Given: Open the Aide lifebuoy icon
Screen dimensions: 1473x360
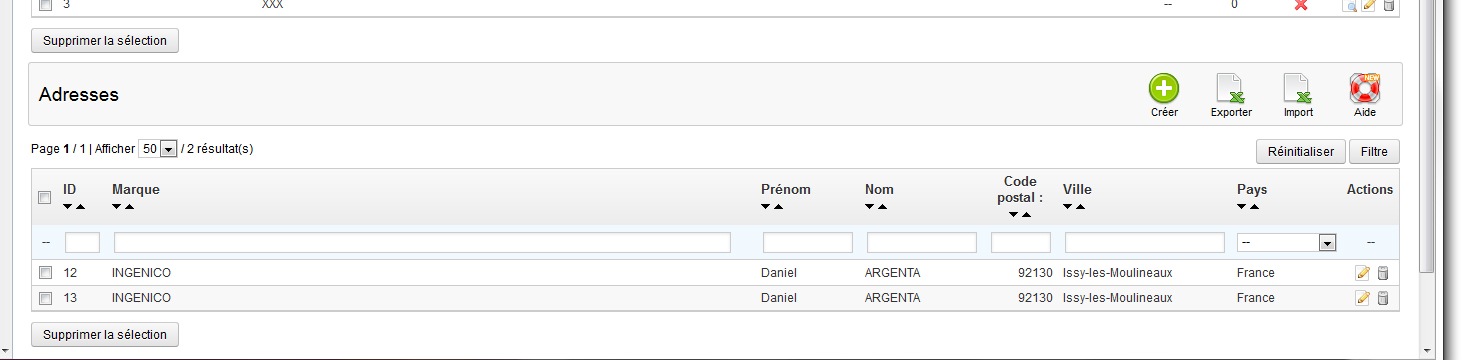Looking at the screenshot, I should coord(1365,88).
